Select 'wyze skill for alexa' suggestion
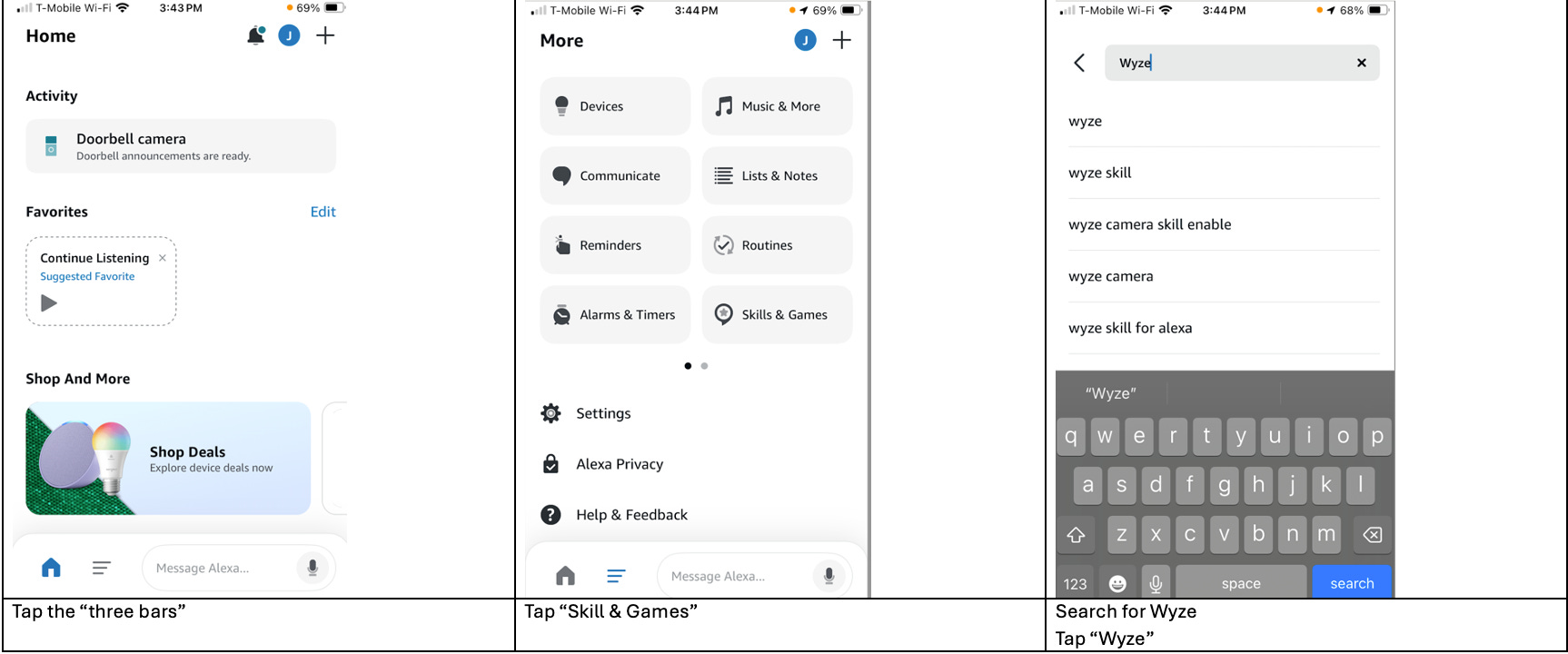This screenshot has width=1568, height=654. [1224, 328]
